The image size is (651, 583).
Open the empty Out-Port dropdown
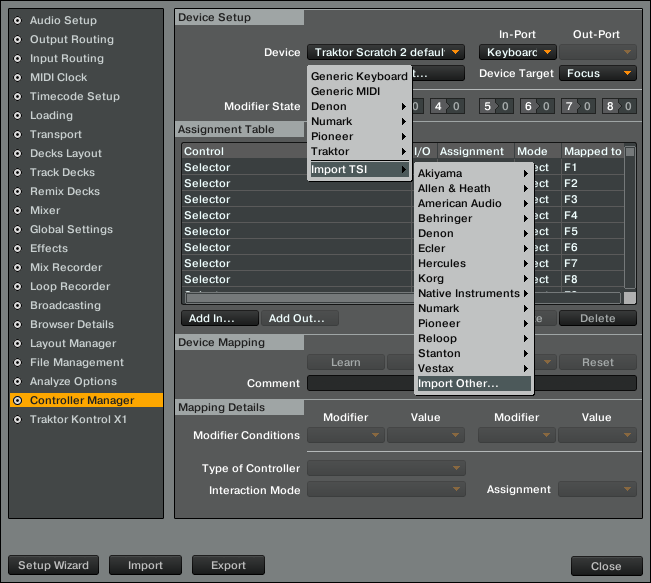pos(597,52)
